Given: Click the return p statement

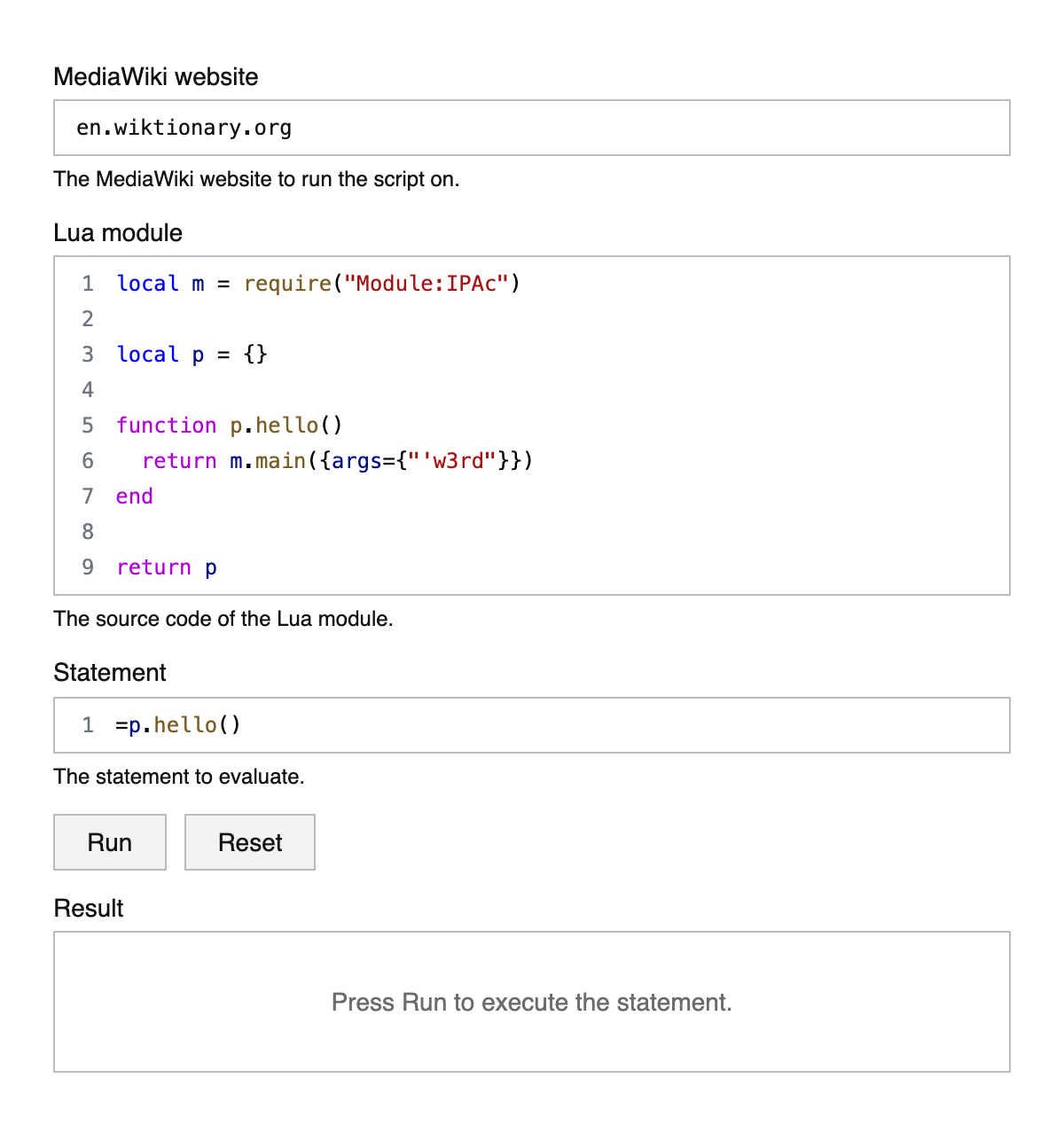Looking at the screenshot, I should point(166,566).
